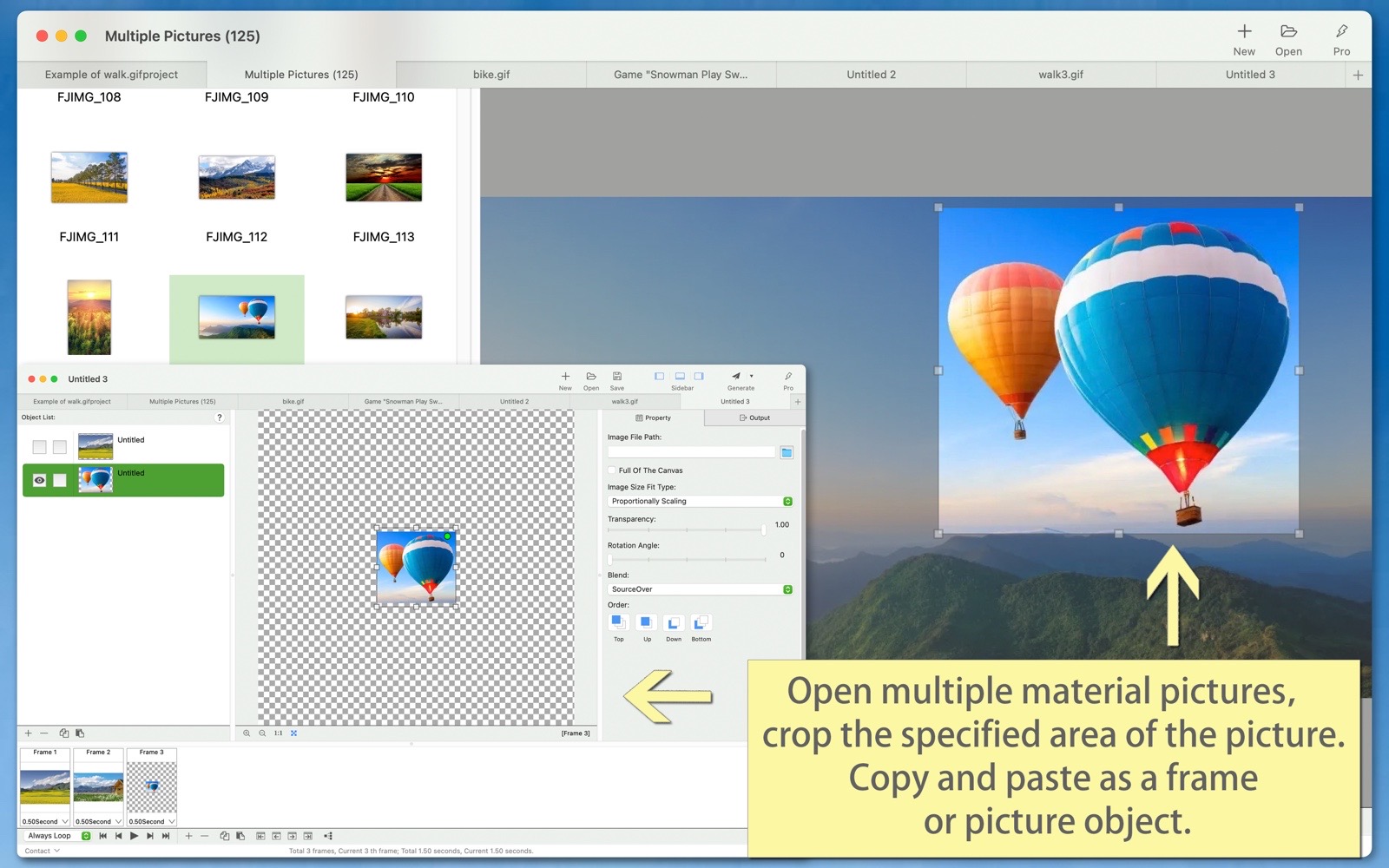Open the Proportionally Scaling dropdown
Screen dimensions: 1389x868
[700, 502]
